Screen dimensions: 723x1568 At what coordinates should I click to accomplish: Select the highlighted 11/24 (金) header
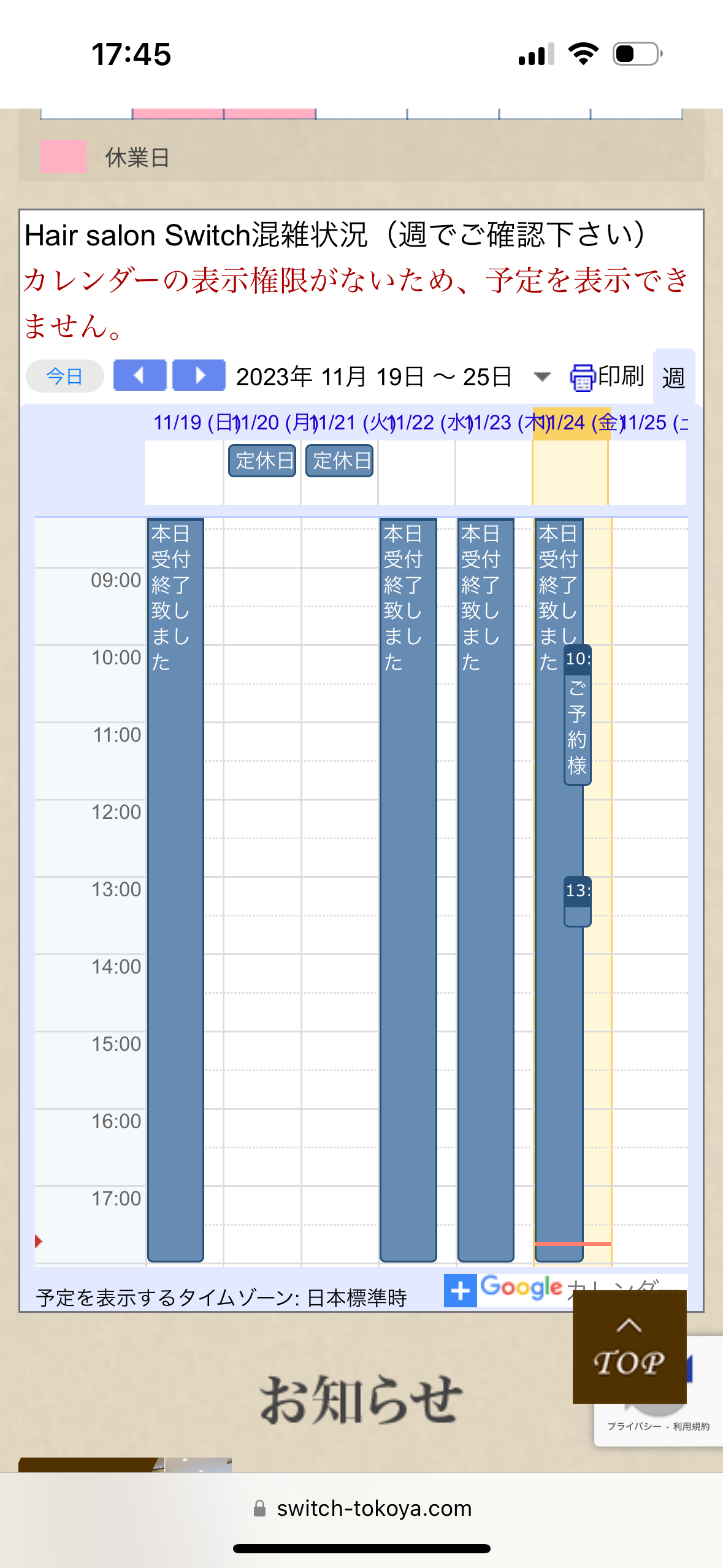pyautogui.click(x=570, y=423)
